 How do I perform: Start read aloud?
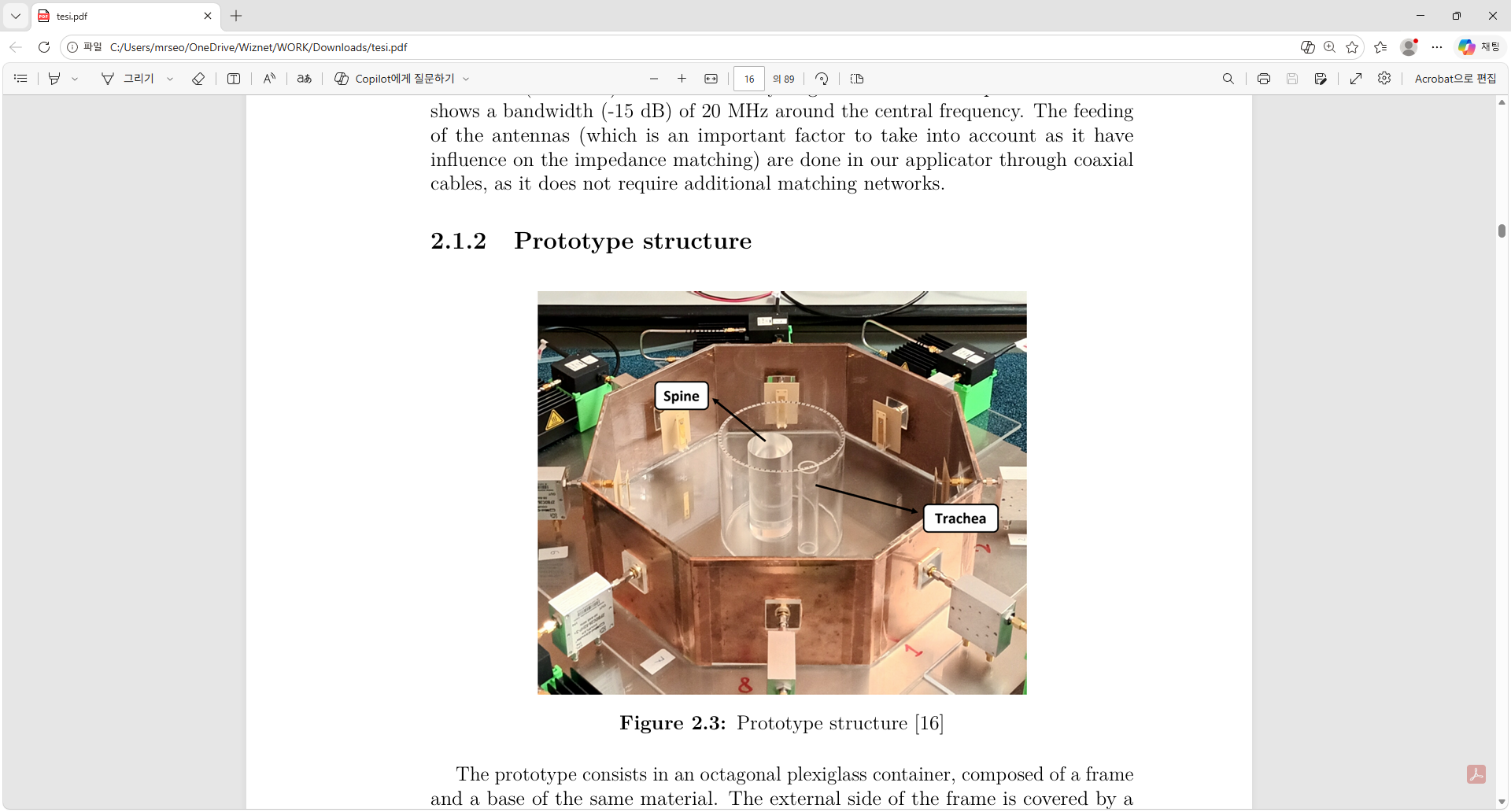(269, 79)
